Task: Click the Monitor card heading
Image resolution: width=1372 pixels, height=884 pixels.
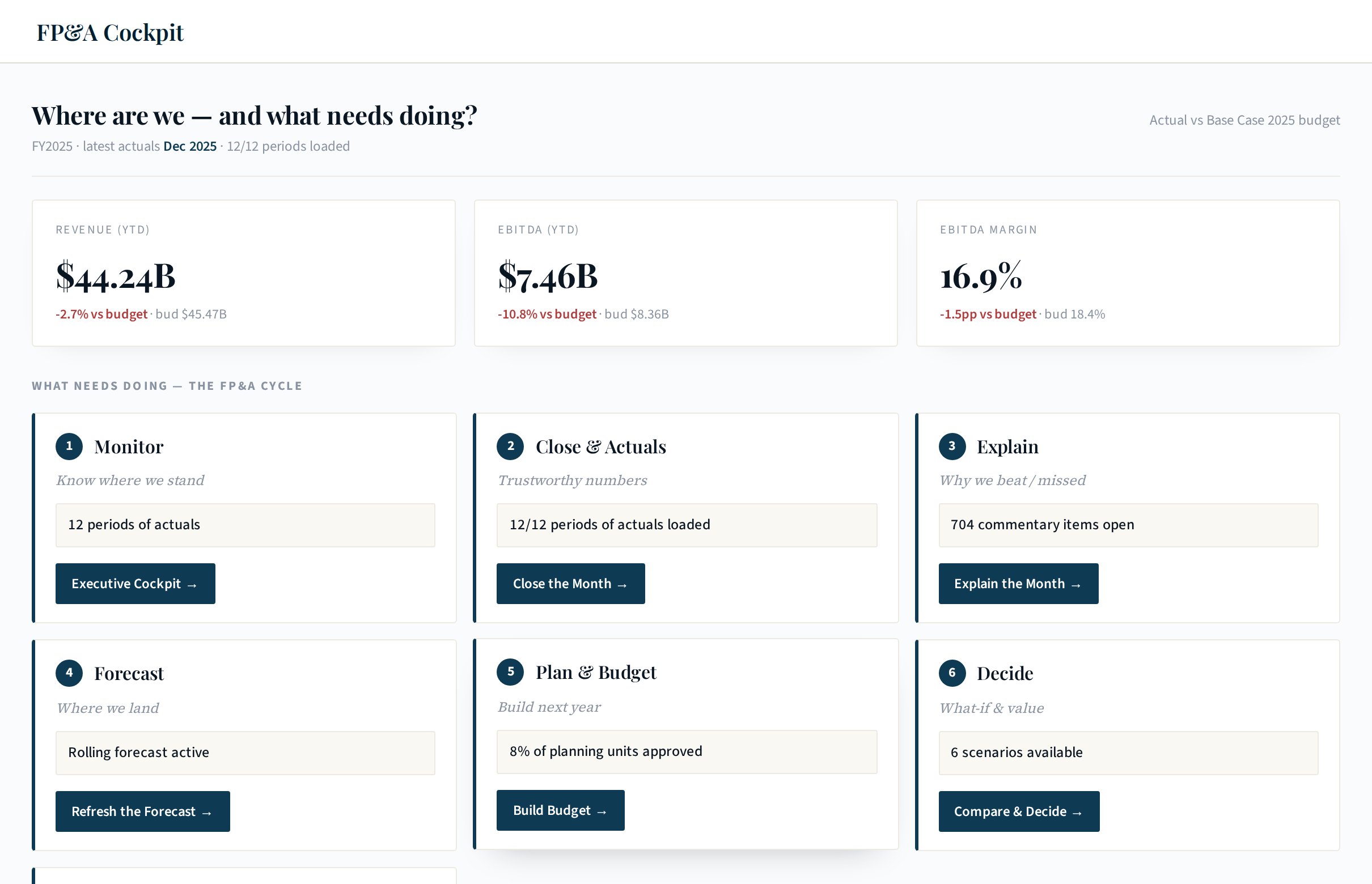Action: point(129,447)
